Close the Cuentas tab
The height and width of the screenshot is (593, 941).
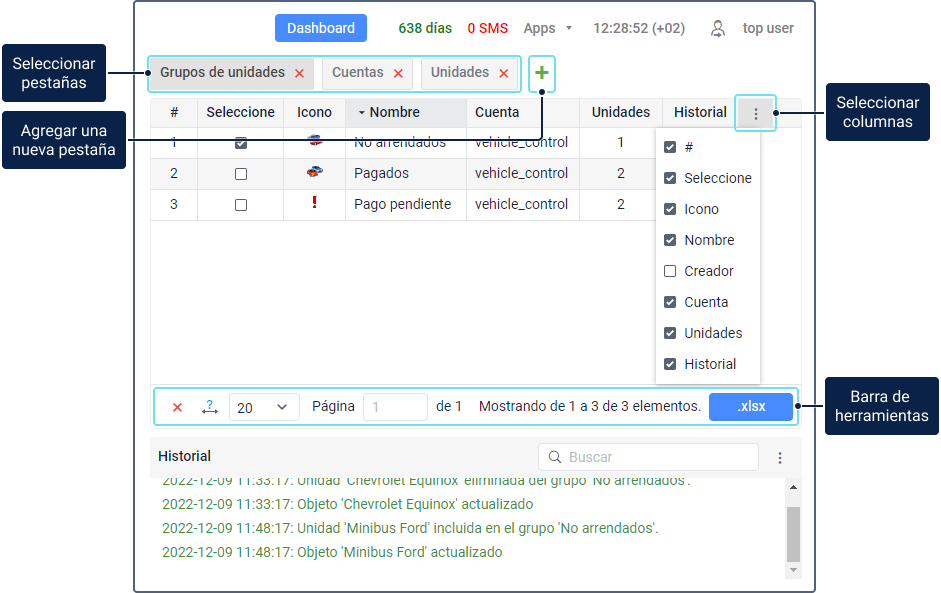point(398,73)
